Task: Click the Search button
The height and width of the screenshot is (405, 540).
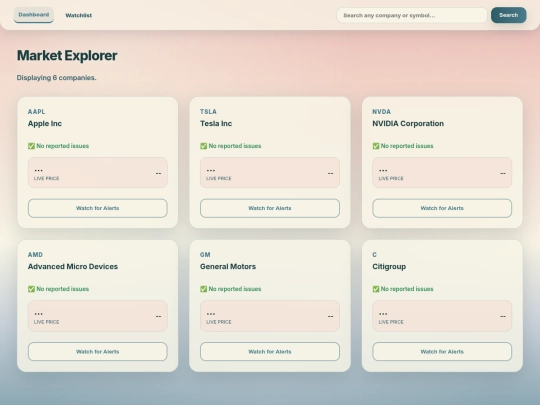Action: click(509, 15)
